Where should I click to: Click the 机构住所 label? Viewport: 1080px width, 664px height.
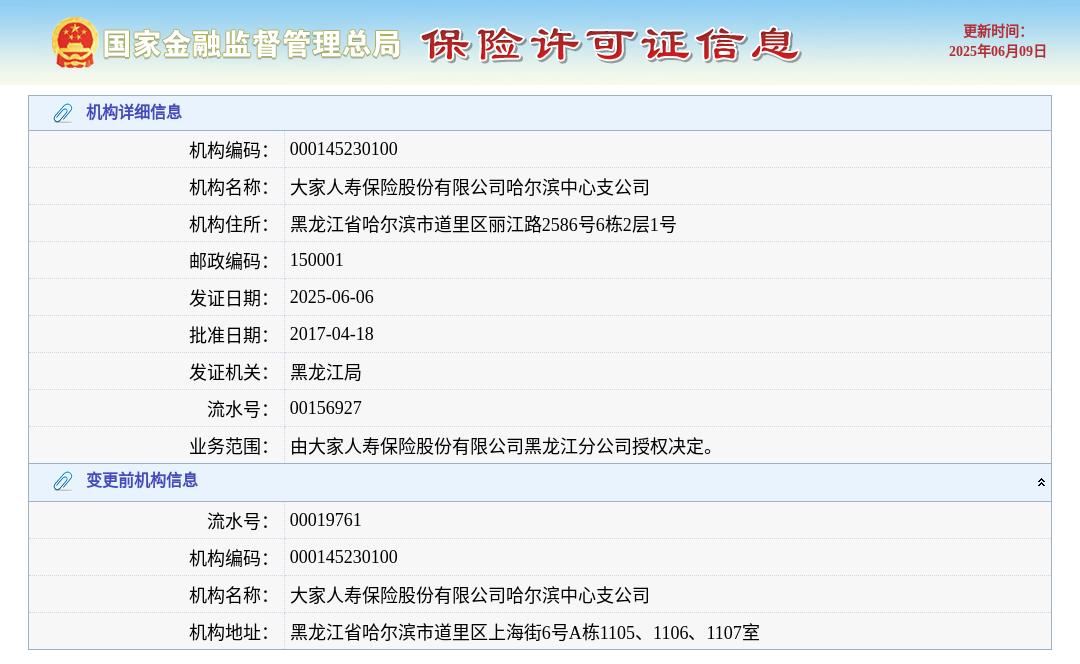[x=229, y=225]
